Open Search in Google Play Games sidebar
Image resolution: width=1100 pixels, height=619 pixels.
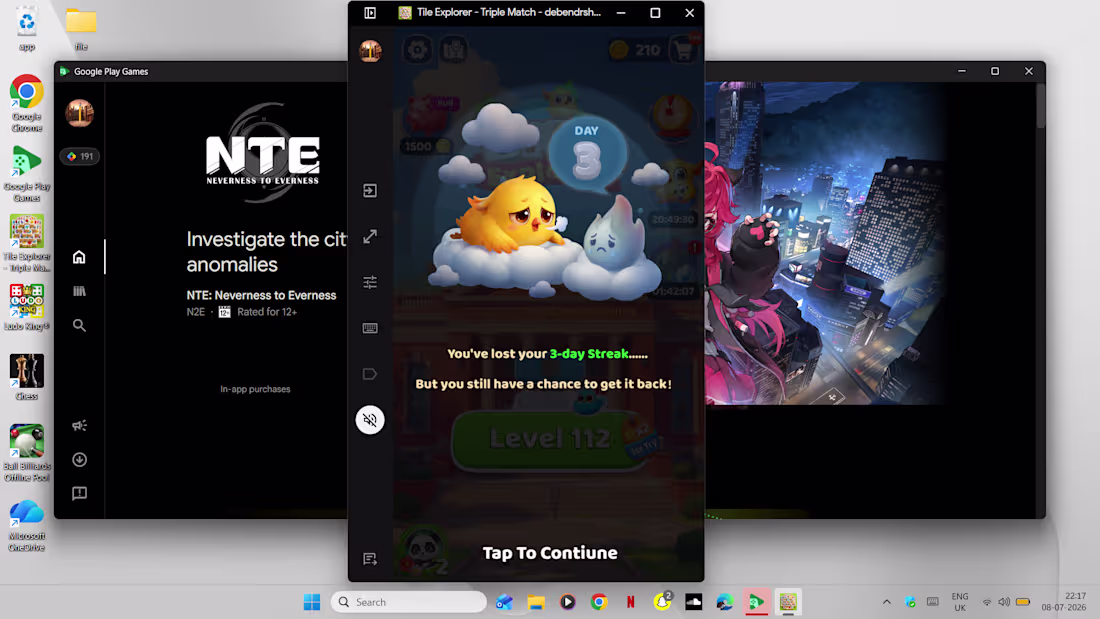[x=79, y=325]
